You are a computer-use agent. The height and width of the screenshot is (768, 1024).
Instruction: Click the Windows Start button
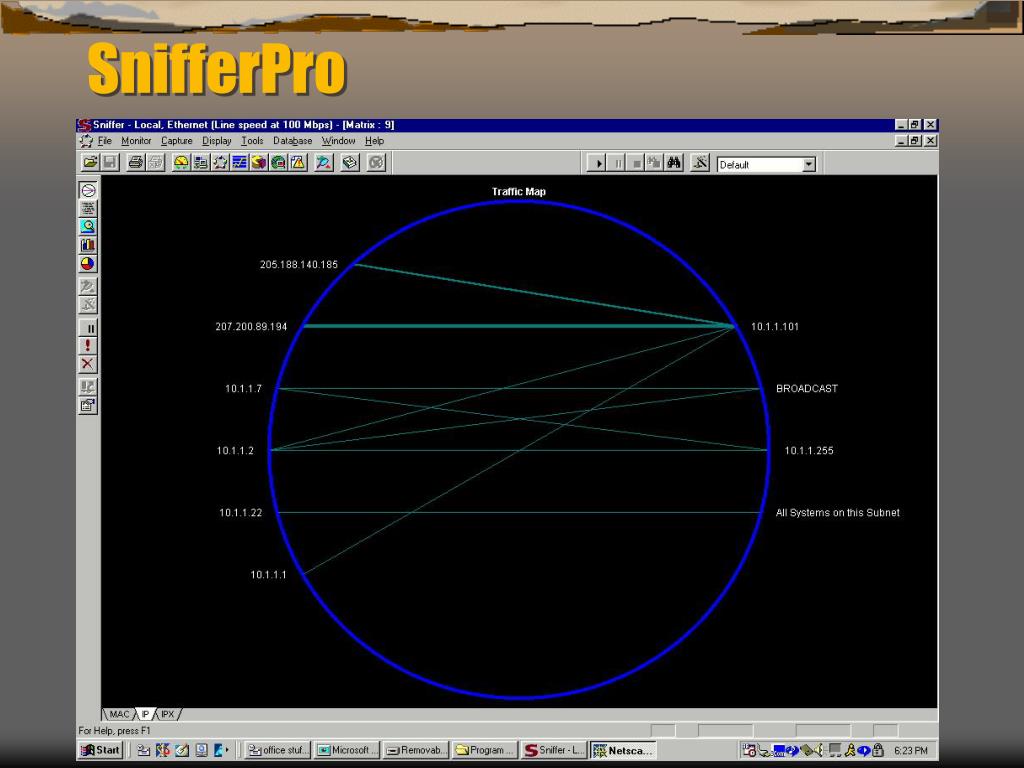100,750
